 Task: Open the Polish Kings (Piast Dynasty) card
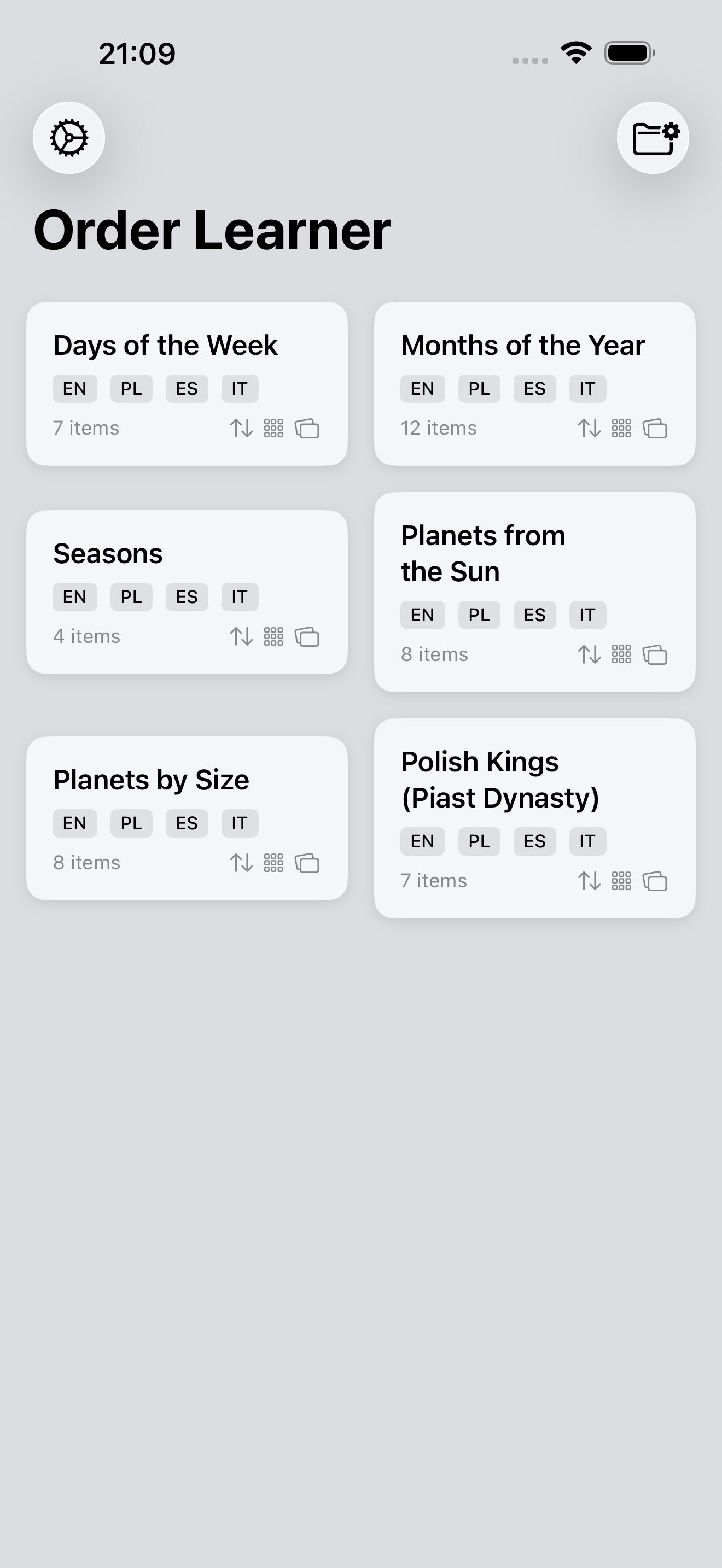click(500, 780)
